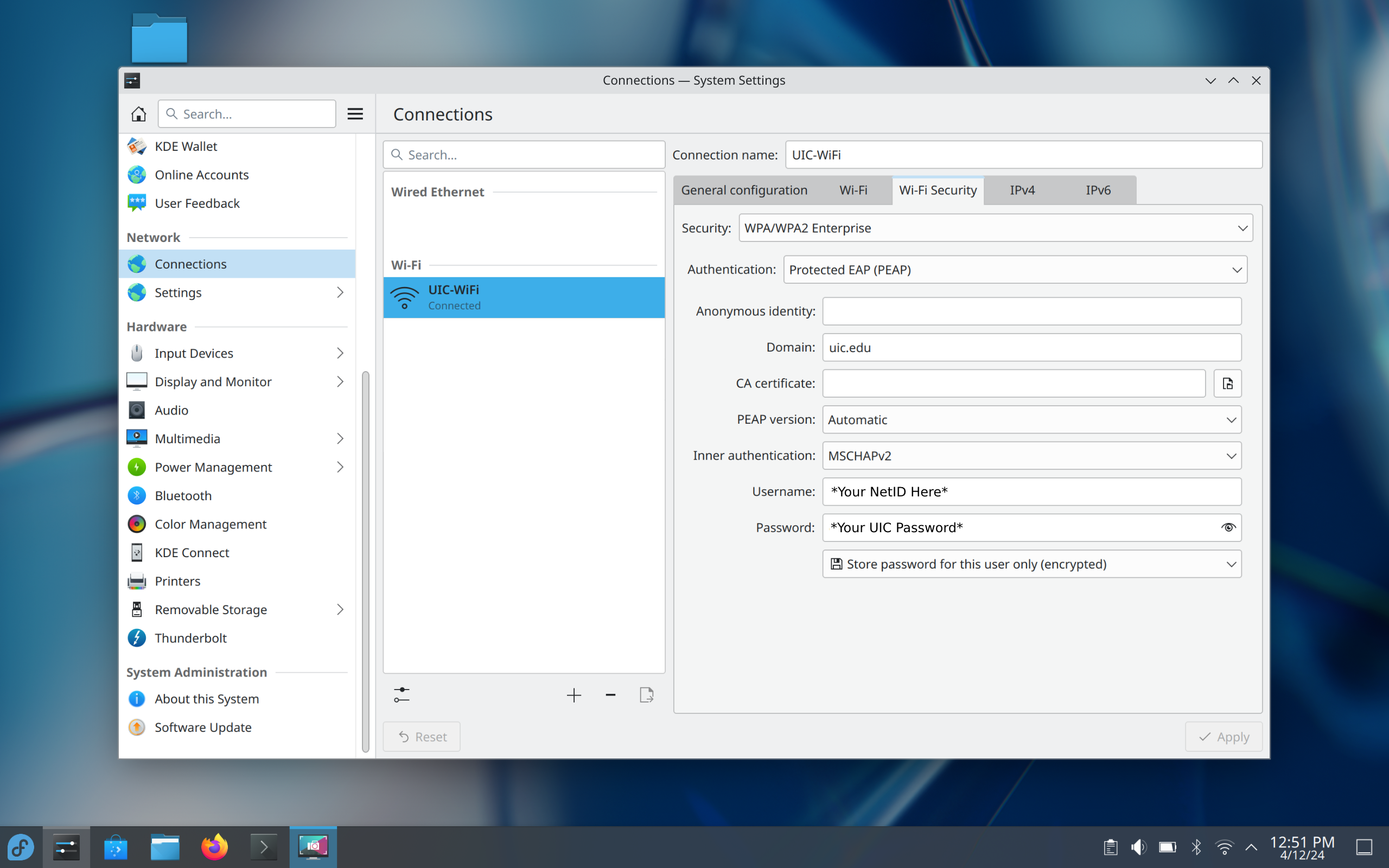1389x868 pixels.
Task: Open the hamburger menu in the sidebar
Action: point(355,114)
